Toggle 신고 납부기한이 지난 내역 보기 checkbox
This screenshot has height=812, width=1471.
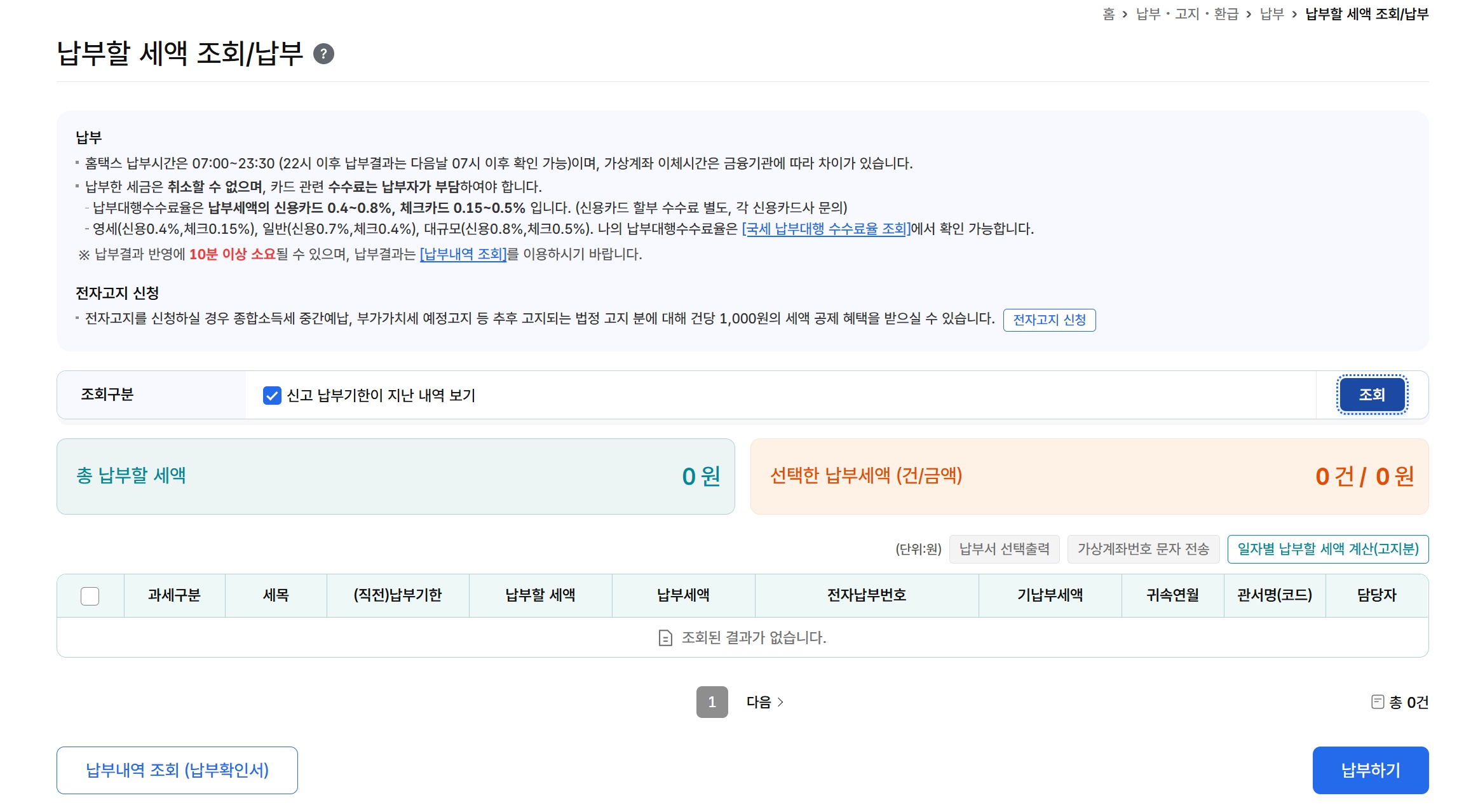tap(272, 395)
